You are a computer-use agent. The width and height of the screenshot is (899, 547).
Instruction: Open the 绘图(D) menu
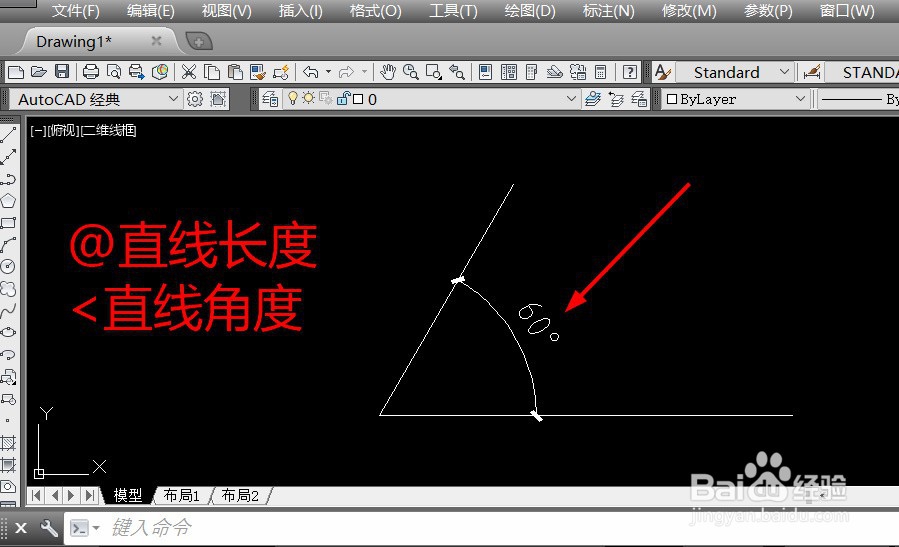pos(530,11)
